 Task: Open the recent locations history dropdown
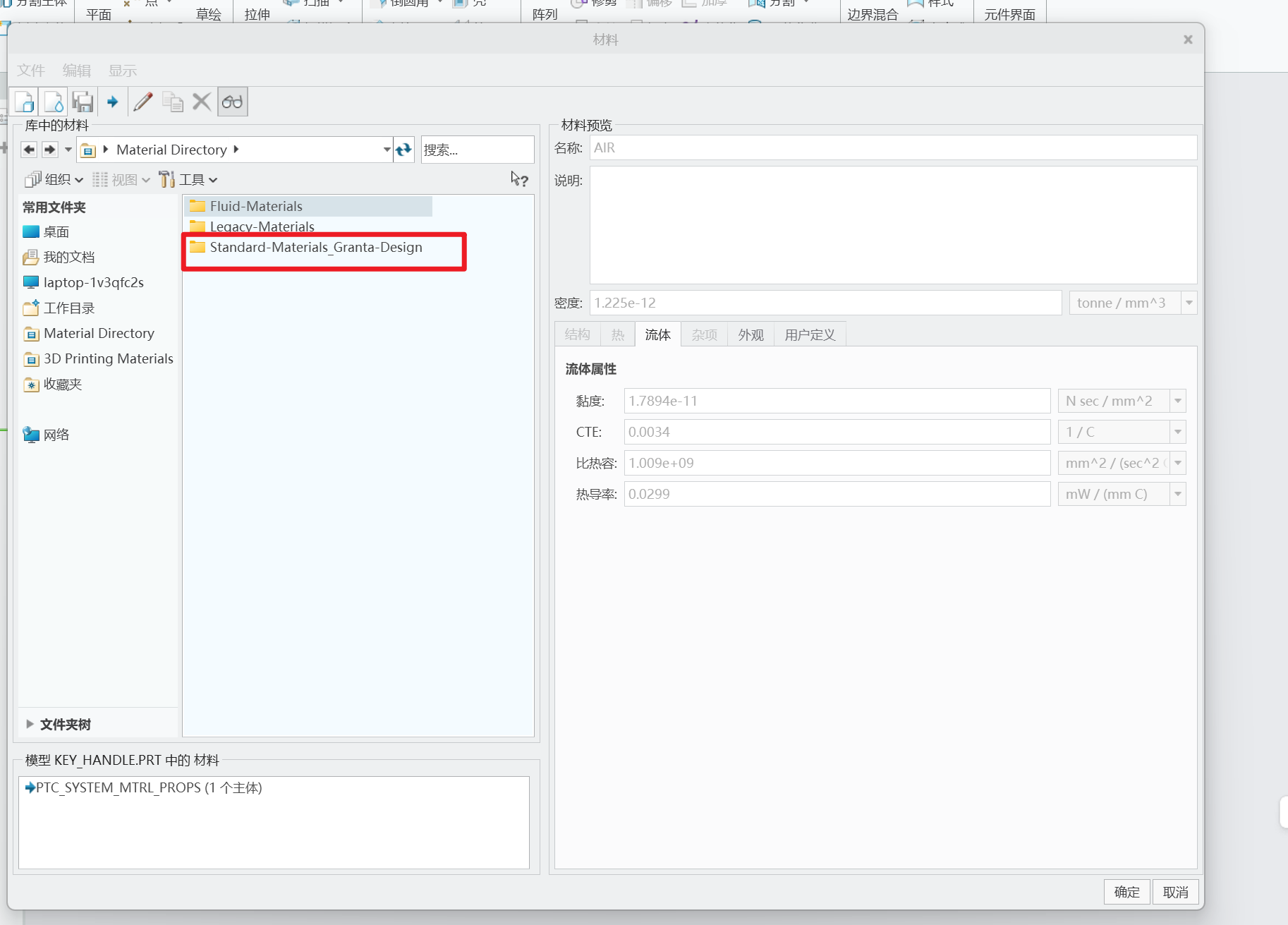68,150
